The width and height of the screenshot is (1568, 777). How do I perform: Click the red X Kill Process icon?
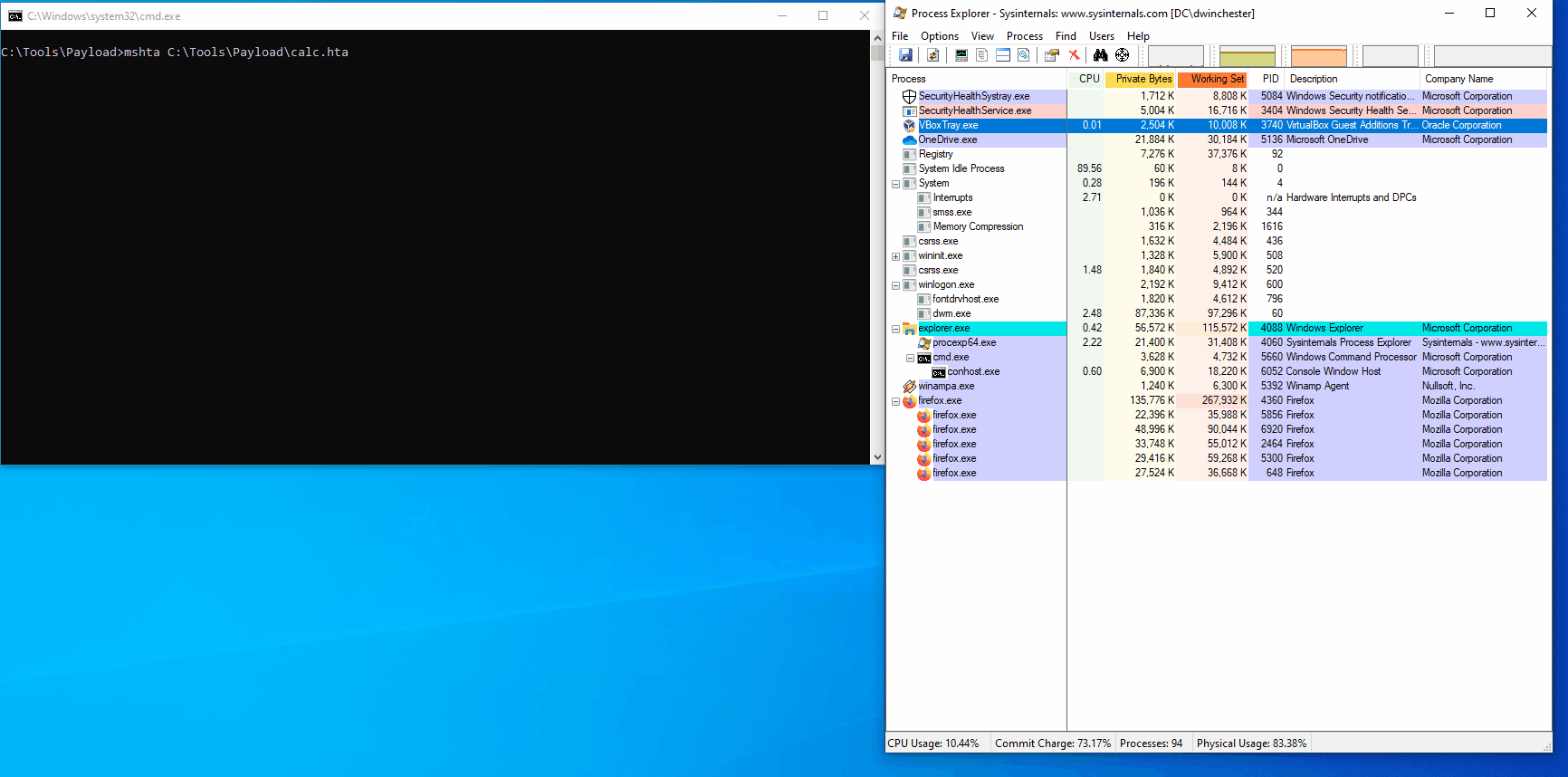tap(1074, 55)
